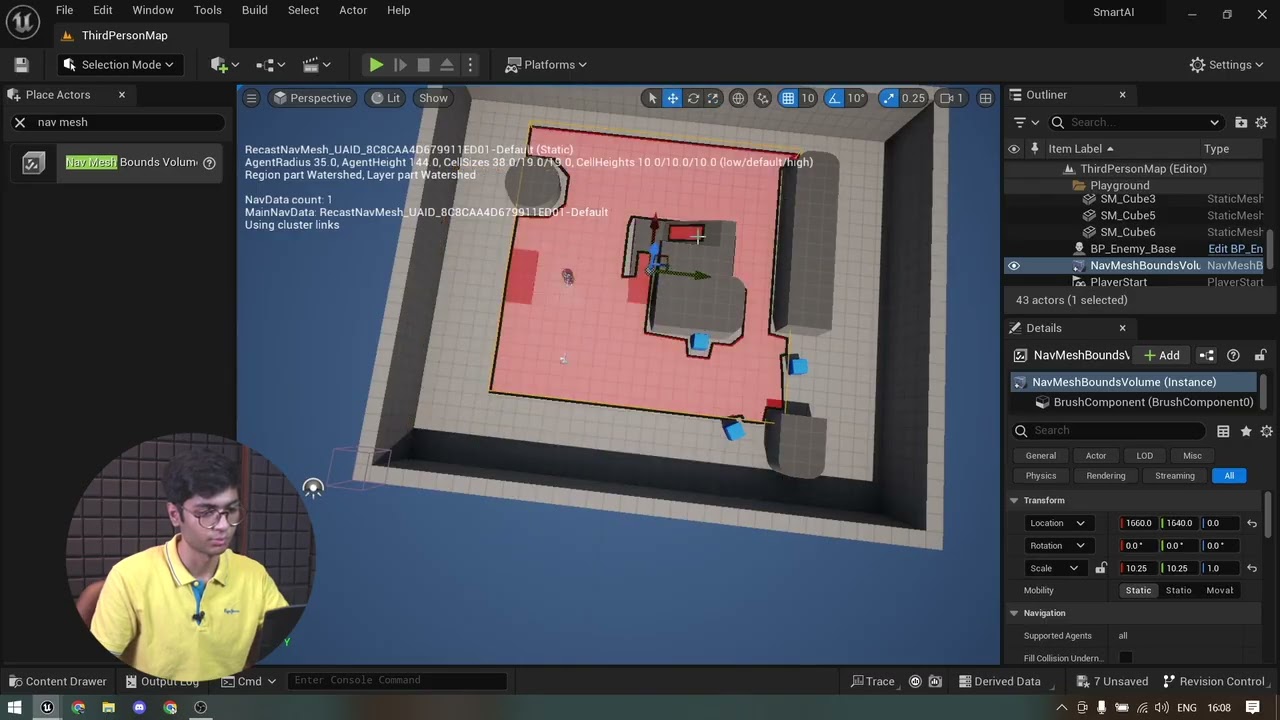Image resolution: width=1280 pixels, height=720 pixels.
Task: Toggle property matrix table view icon
Action: click(1223, 431)
